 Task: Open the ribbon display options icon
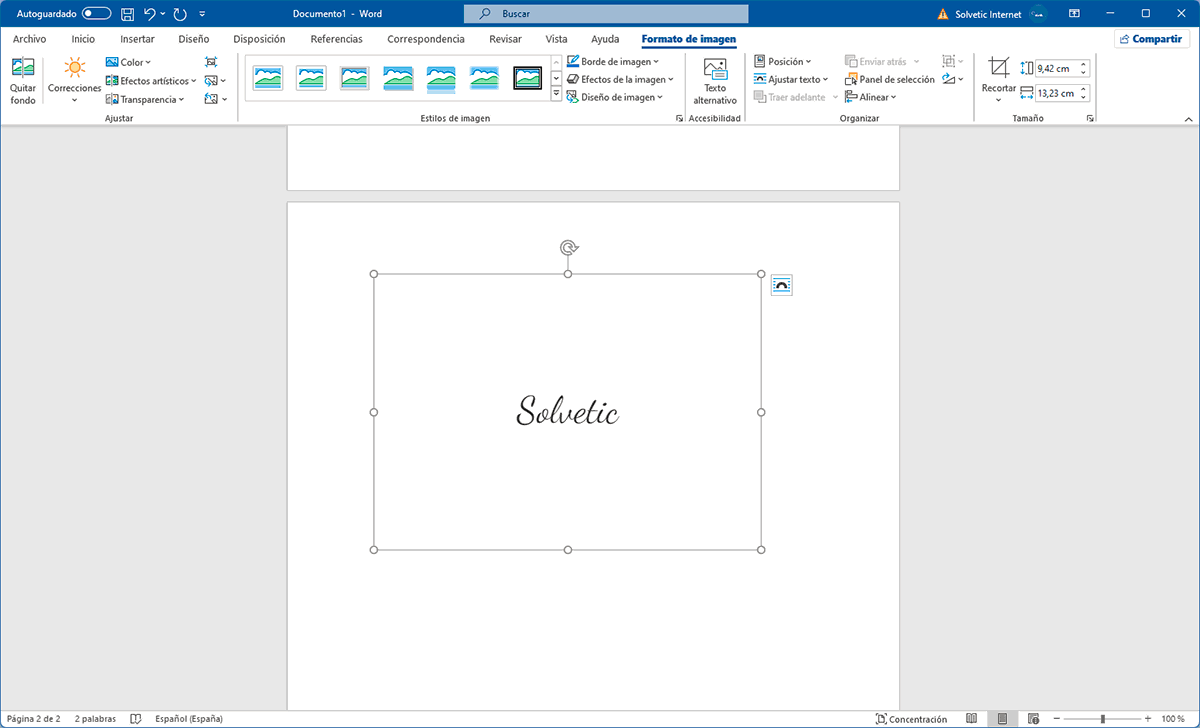click(x=1074, y=14)
